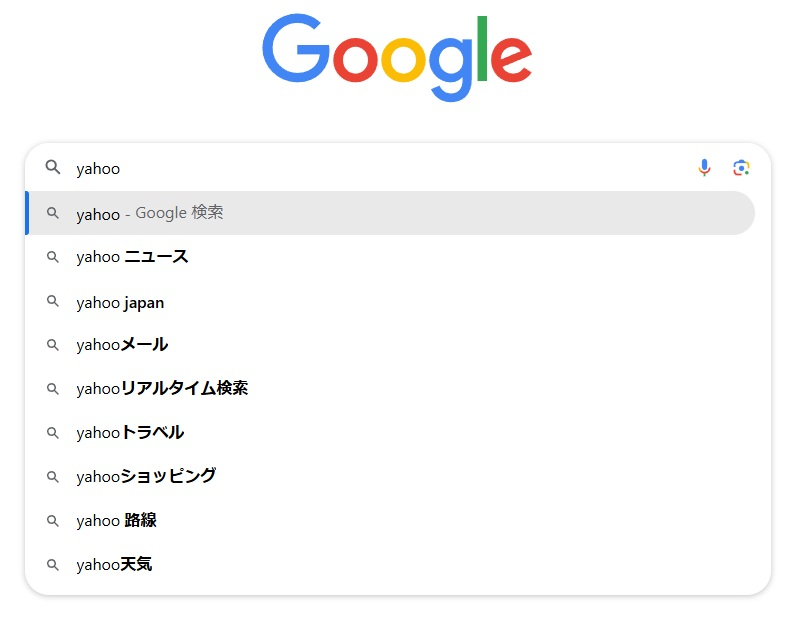
Task: Choose the yahooトラベル suggestion
Action: coord(130,433)
